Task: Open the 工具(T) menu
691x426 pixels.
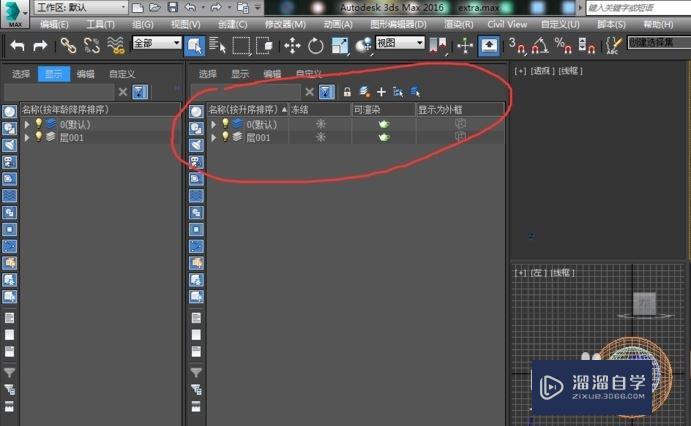Action: [x=100, y=25]
